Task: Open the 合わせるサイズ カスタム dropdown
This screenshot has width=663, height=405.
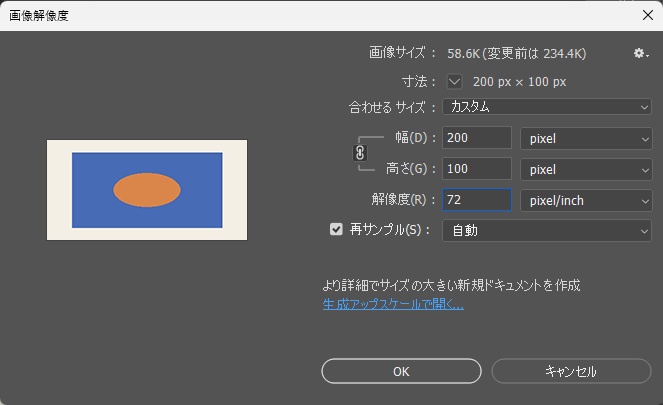Action: [x=547, y=107]
